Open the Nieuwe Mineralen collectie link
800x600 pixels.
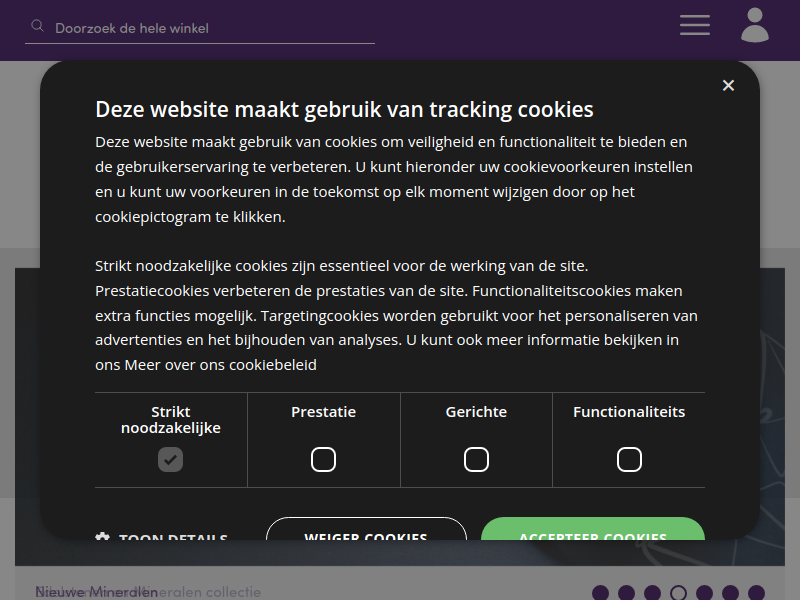148,592
